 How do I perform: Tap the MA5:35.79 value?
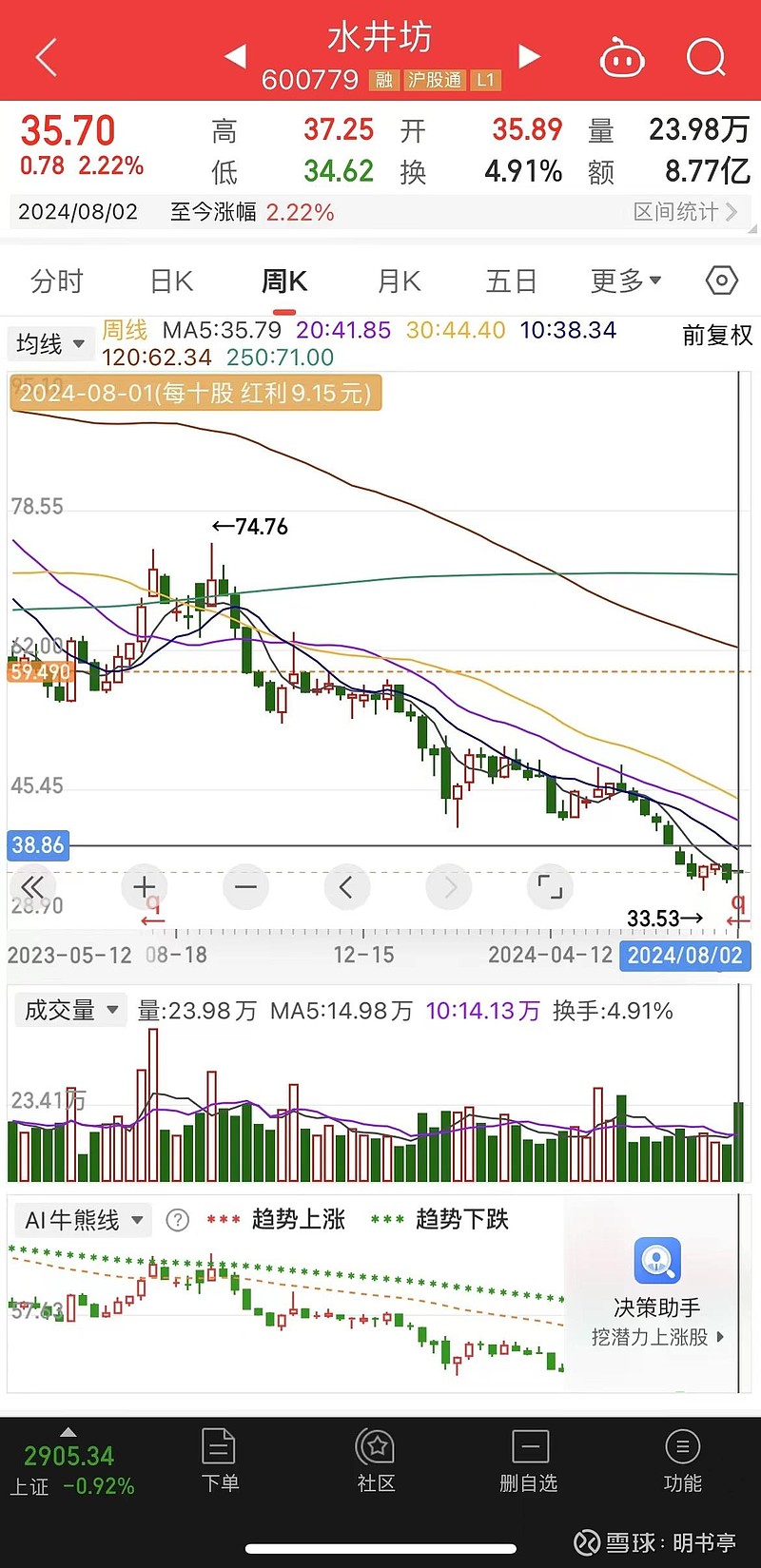tap(223, 330)
